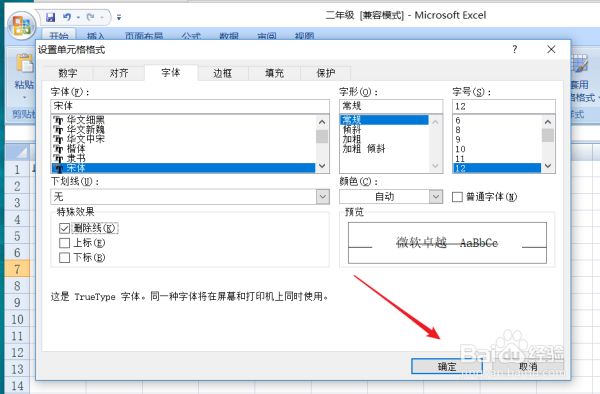Select 加粗 倾斜 font style
Screen dimensions: 600x394
pos(384,148)
